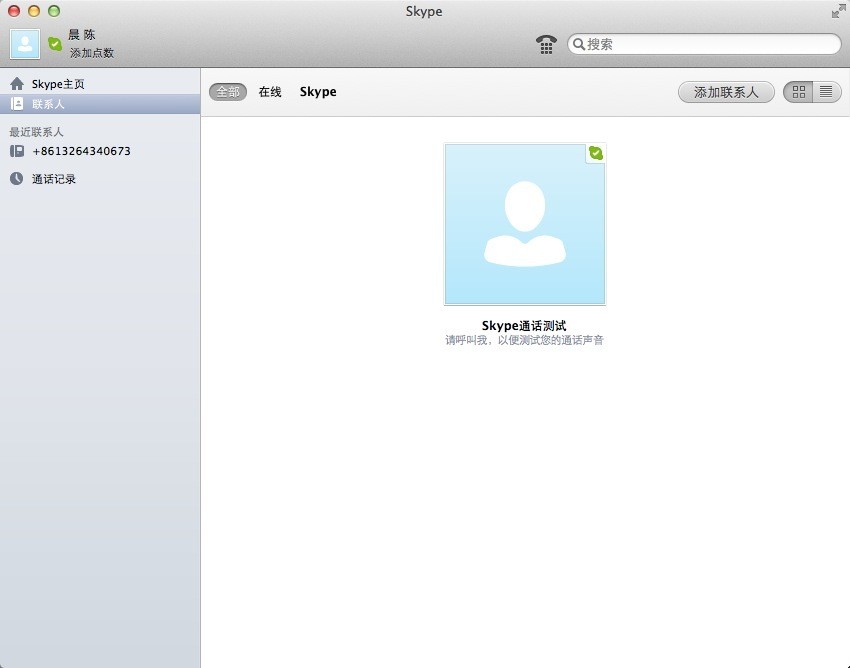Viewport: 850px width, 668px height.
Task: Click the Skype通话测试 contact name
Action: pos(524,325)
